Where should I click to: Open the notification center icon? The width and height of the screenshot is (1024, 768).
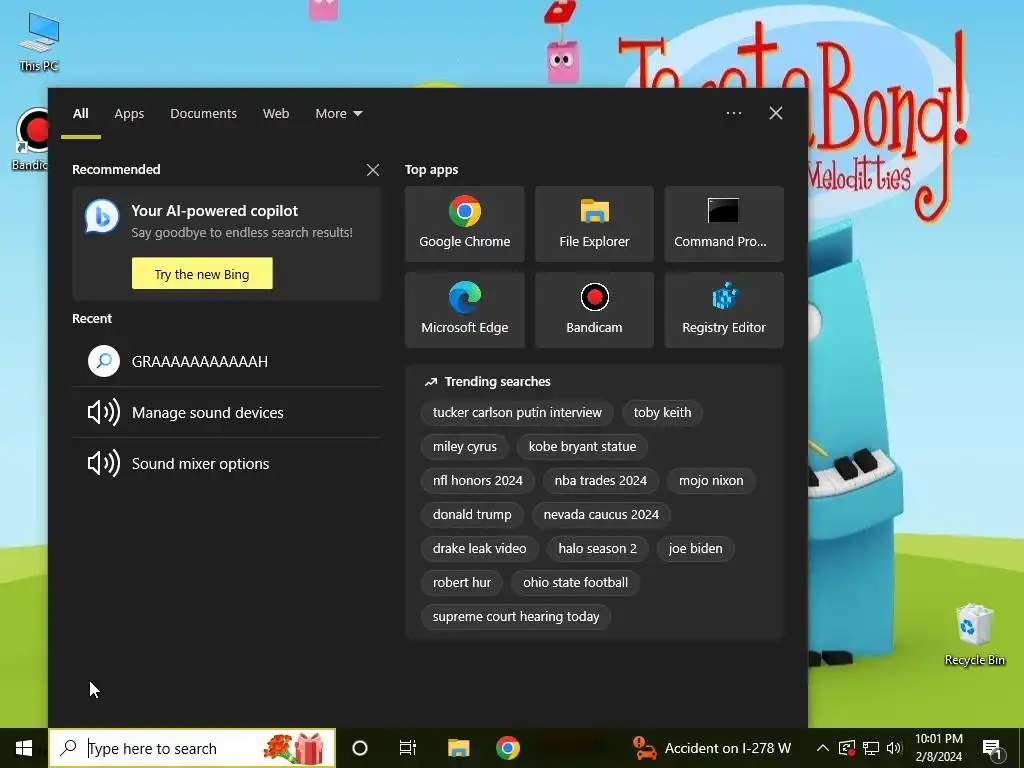tap(993, 748)
